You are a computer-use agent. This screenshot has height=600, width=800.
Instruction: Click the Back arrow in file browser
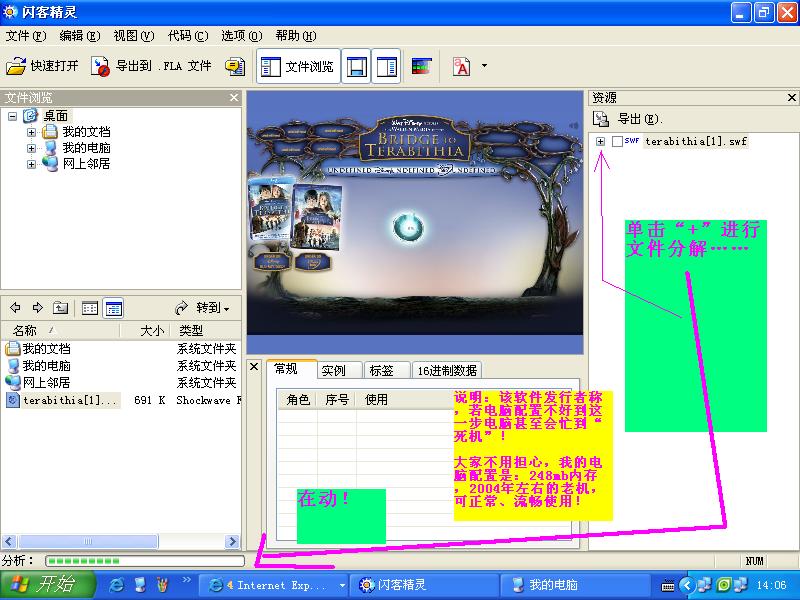[x=15, y=308]
